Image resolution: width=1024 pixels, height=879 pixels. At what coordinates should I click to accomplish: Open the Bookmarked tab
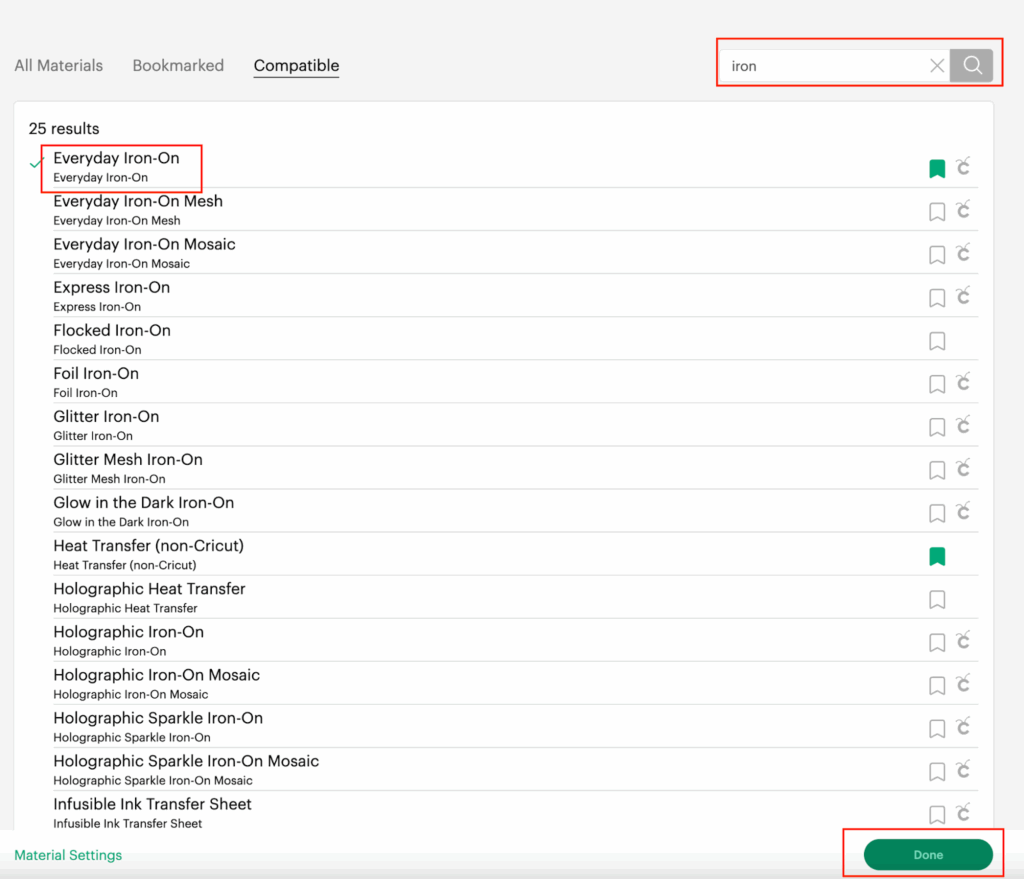click(x=178, y=66)
